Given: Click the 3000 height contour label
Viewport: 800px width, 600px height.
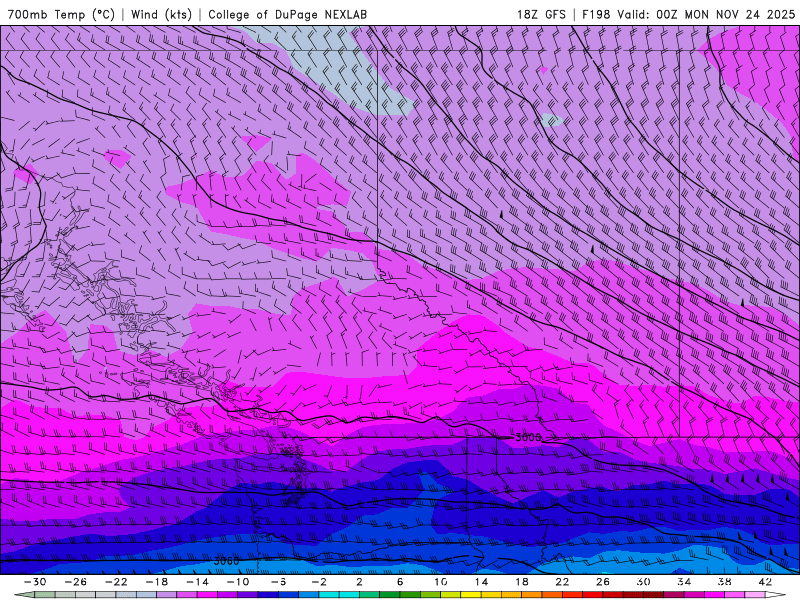Looking at the screenshot, I should point(528,437).
